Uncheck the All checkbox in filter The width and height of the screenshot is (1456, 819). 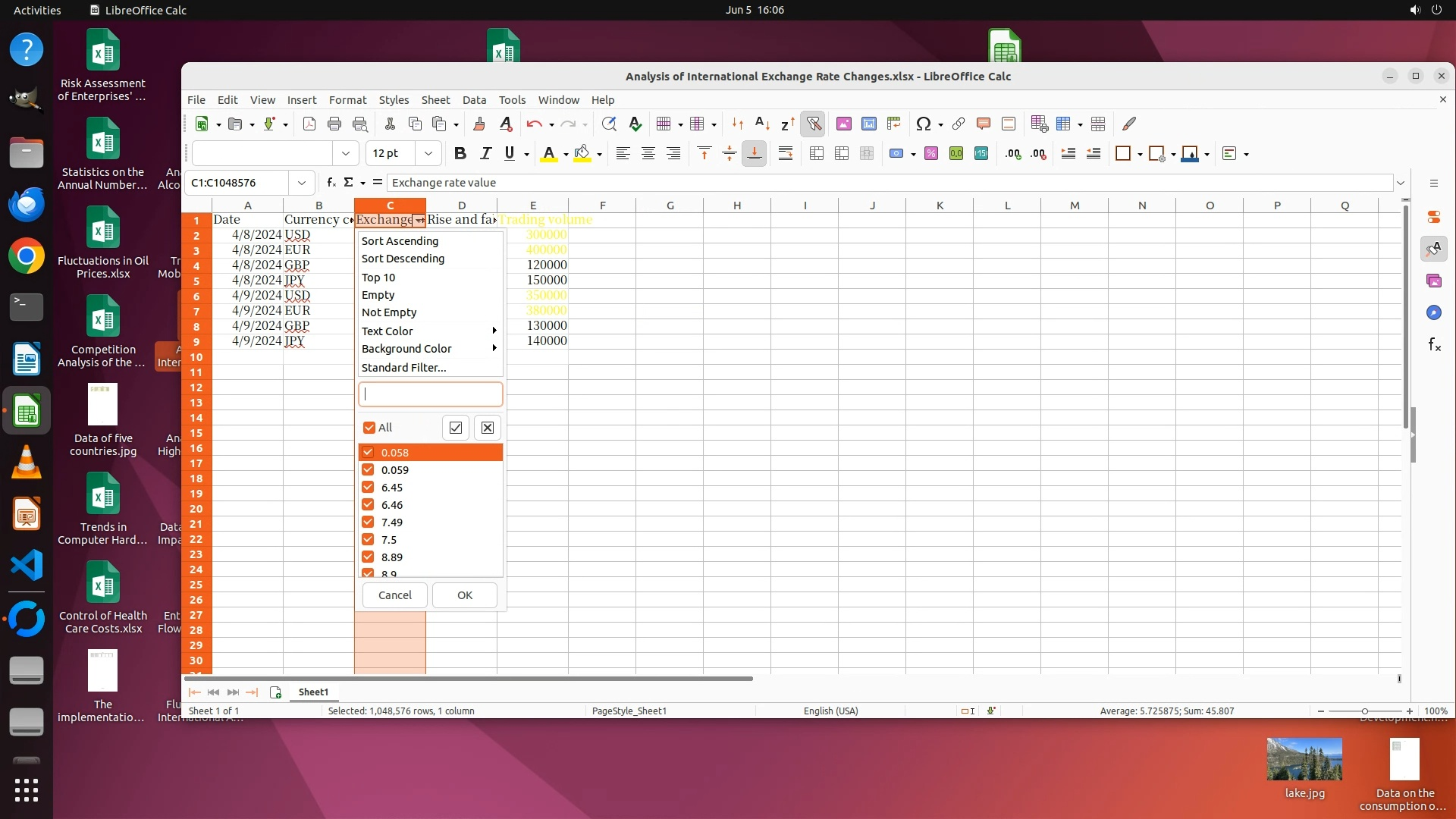369,428
